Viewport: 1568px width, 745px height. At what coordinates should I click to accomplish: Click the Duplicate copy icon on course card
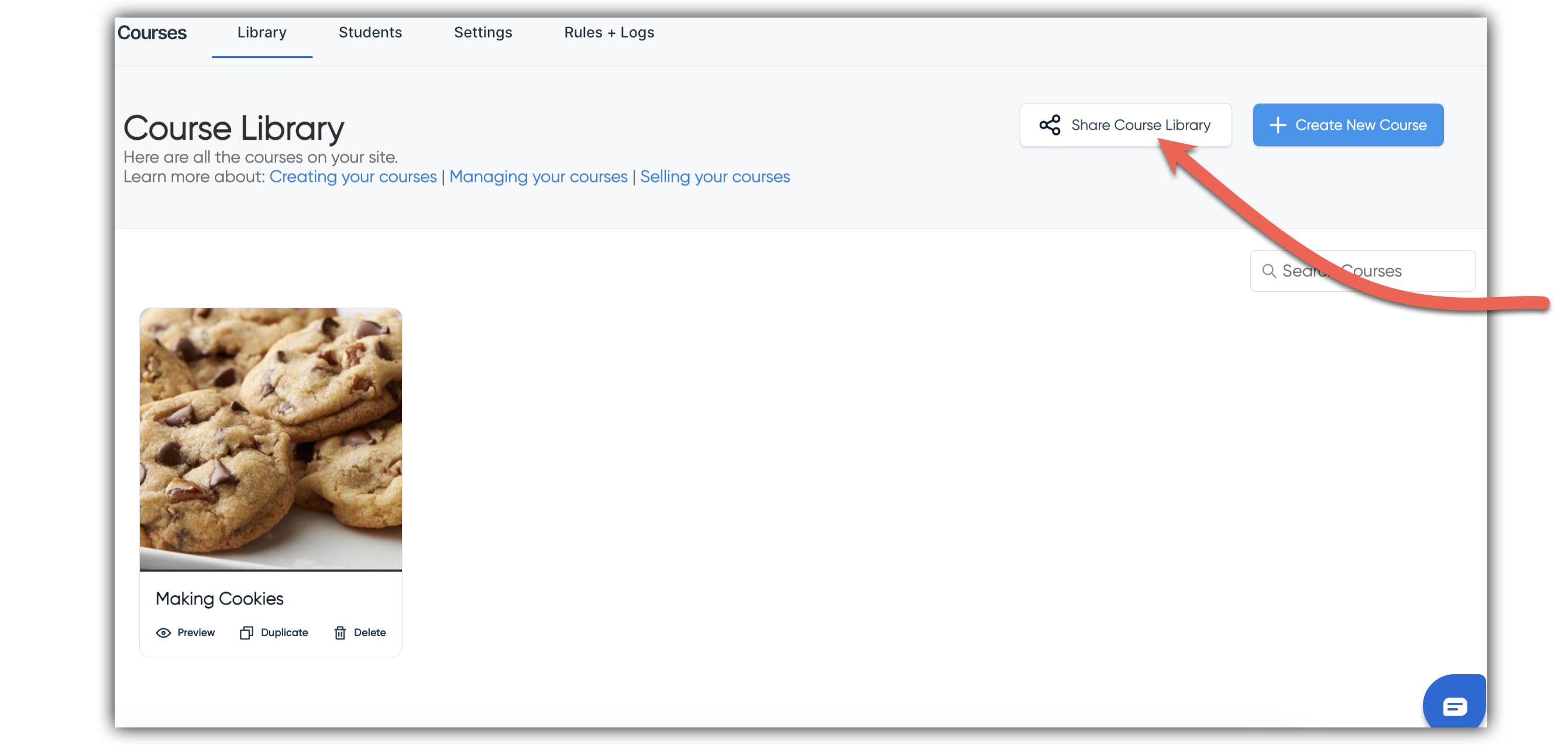(246, 633)
